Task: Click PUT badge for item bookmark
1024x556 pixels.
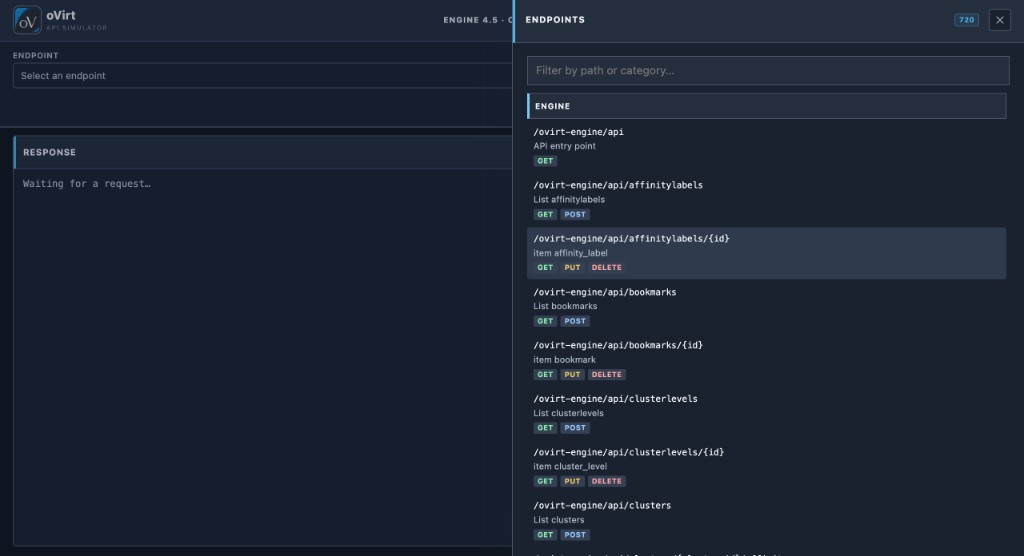Action: [572, 374]
